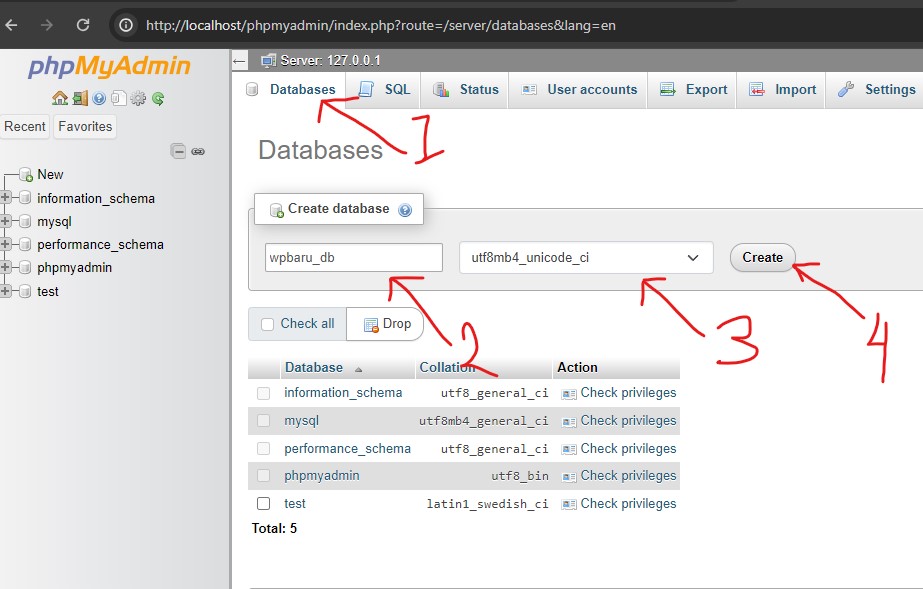This screenshot has width=923, height=589.
Task: Click the utf8_bin collation cell
Action: point(520,476)
